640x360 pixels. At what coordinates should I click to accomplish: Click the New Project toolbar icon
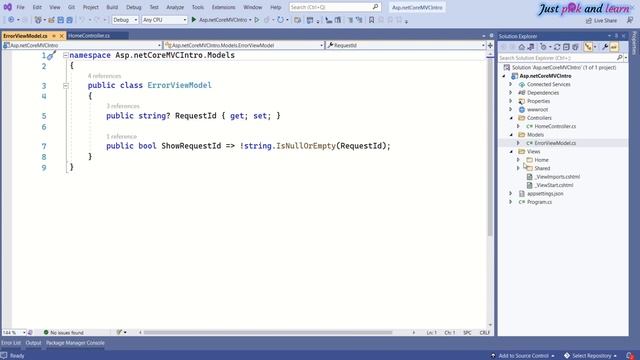click(x=38, y=20)
